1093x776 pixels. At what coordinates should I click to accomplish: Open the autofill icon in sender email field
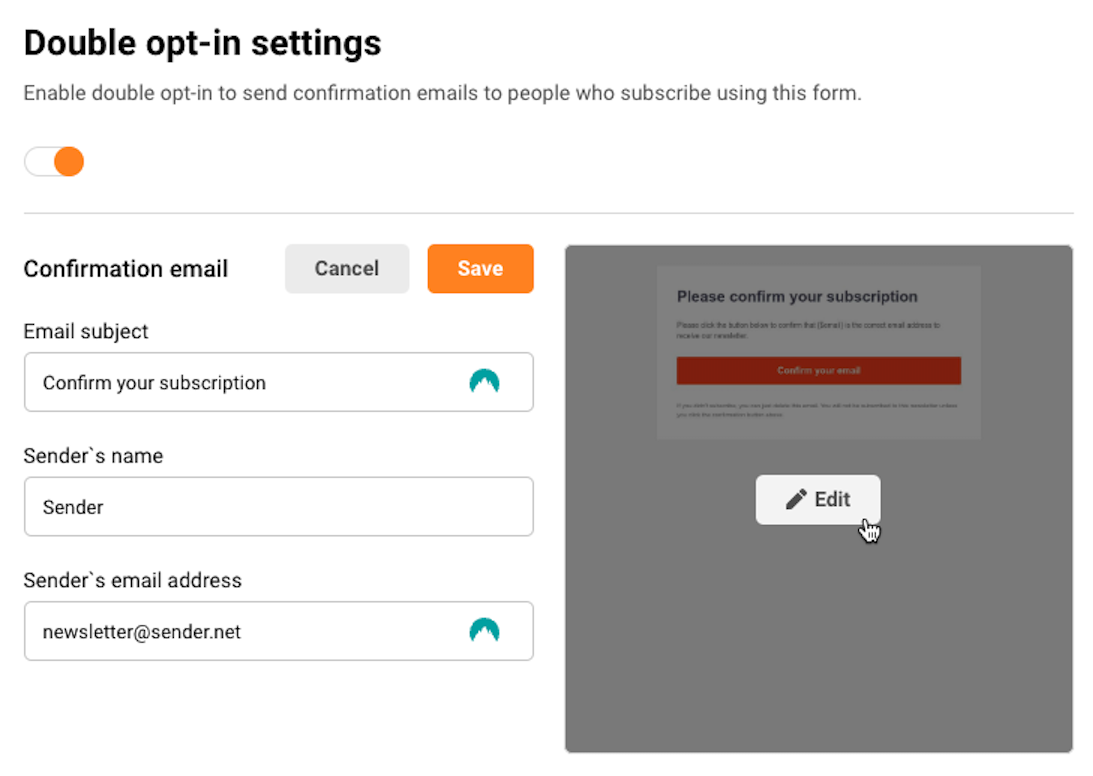484,631
